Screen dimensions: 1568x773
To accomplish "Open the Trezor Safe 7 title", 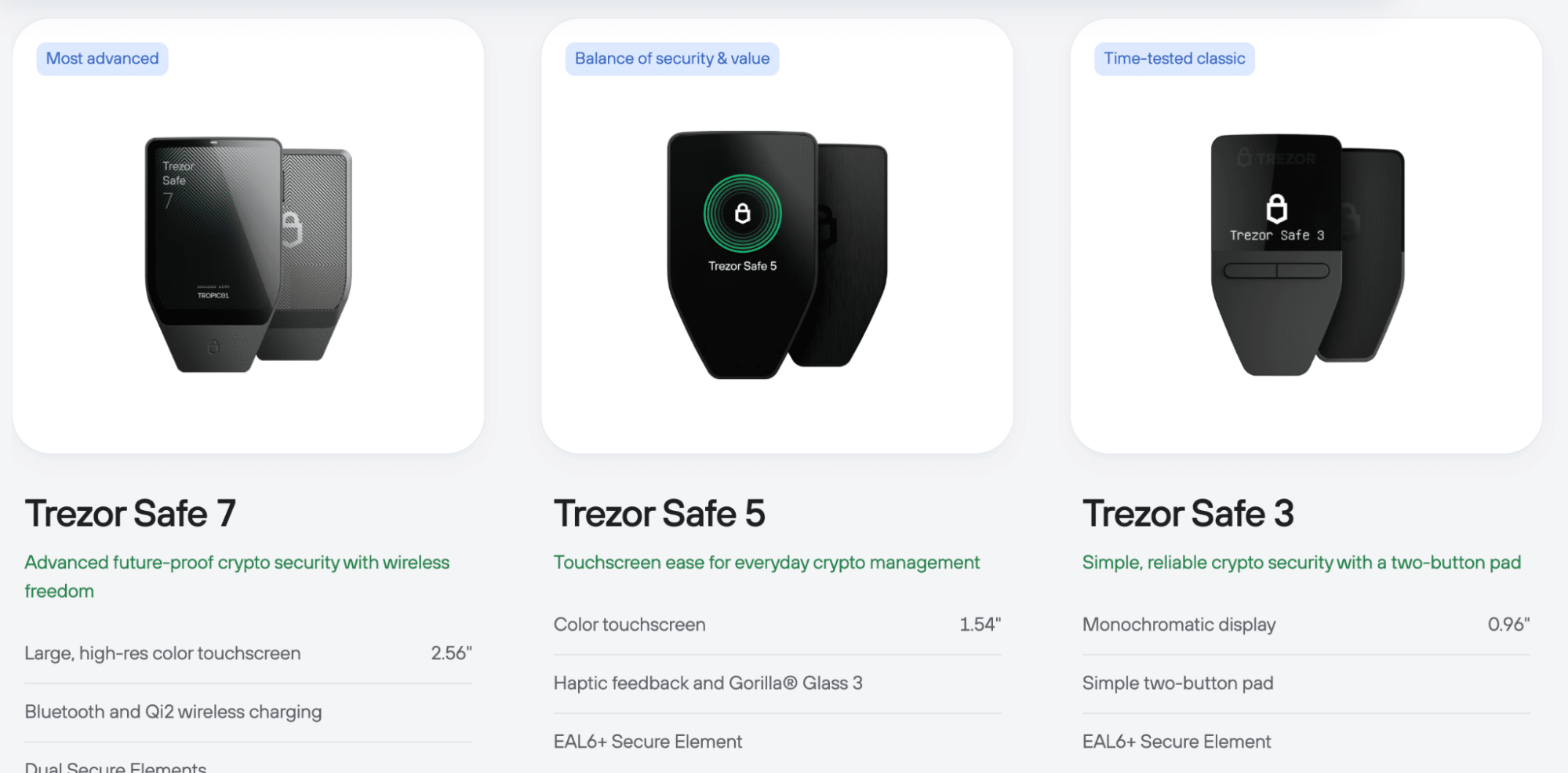I will click(130, 514).
